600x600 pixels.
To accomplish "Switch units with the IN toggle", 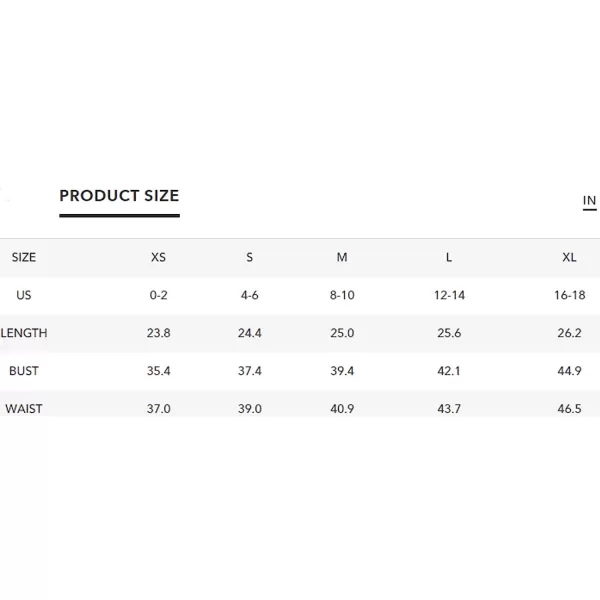I will pos(589,201).
